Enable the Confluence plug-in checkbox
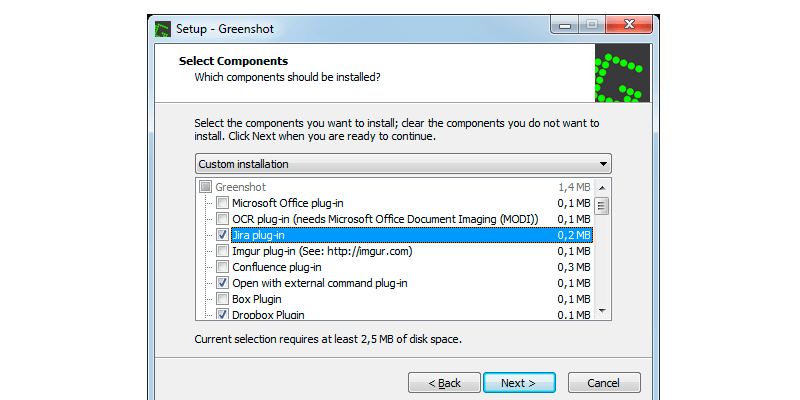Image resolution: width=800 pixels, height=400 pixels. pyautogui.click(x=222, y=267)
